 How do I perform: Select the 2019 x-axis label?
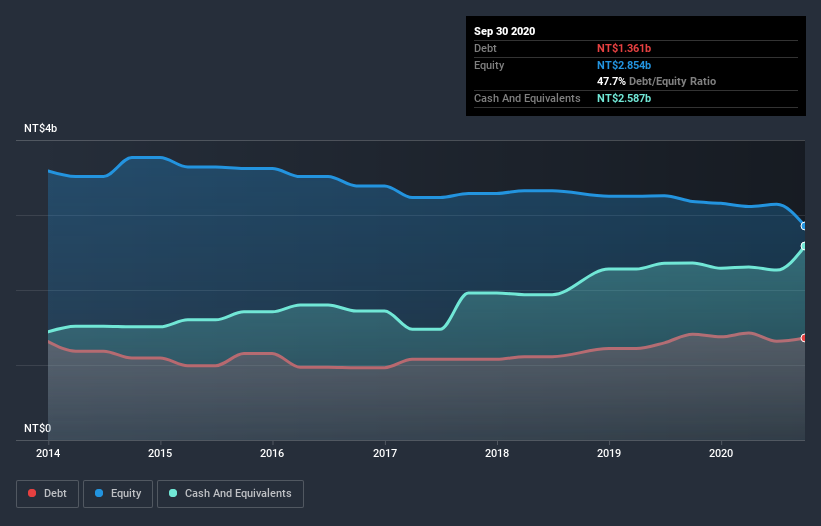click(x=609, y=453)
